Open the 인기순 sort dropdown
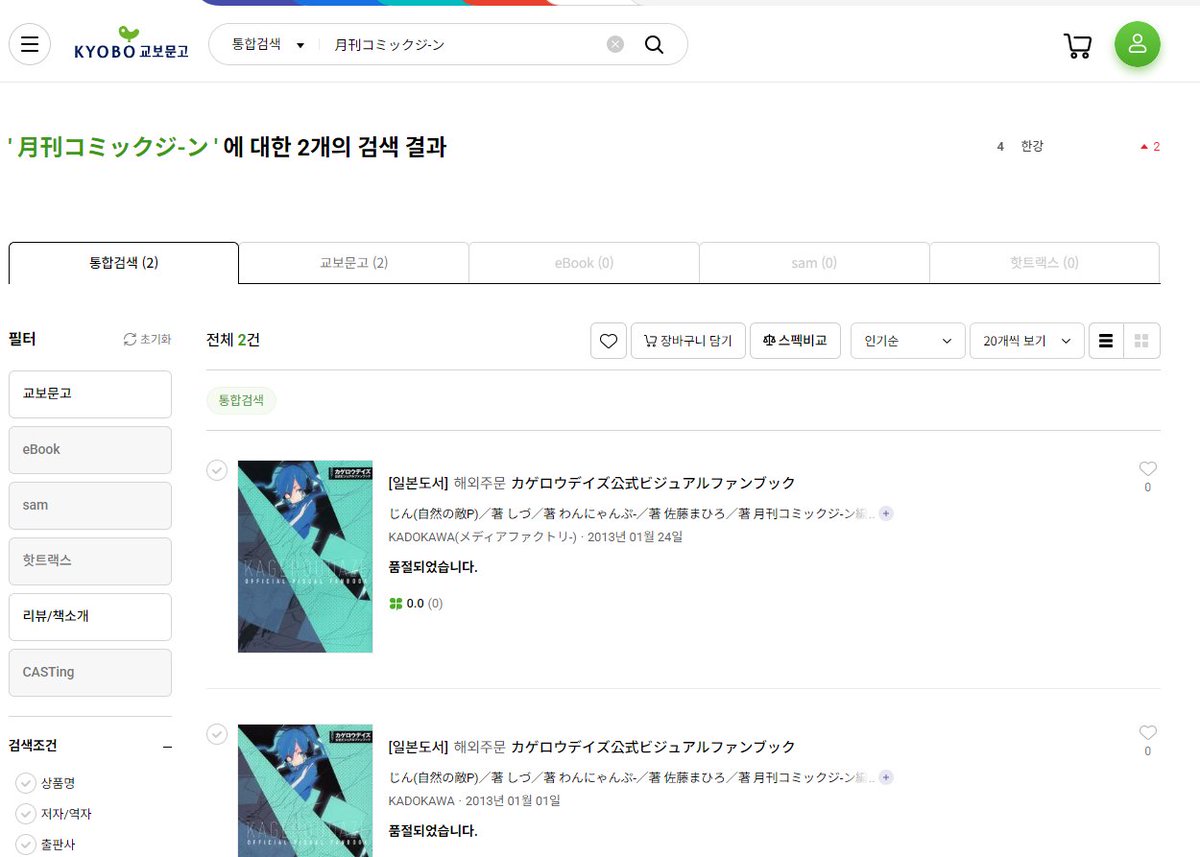 (908, 341)
